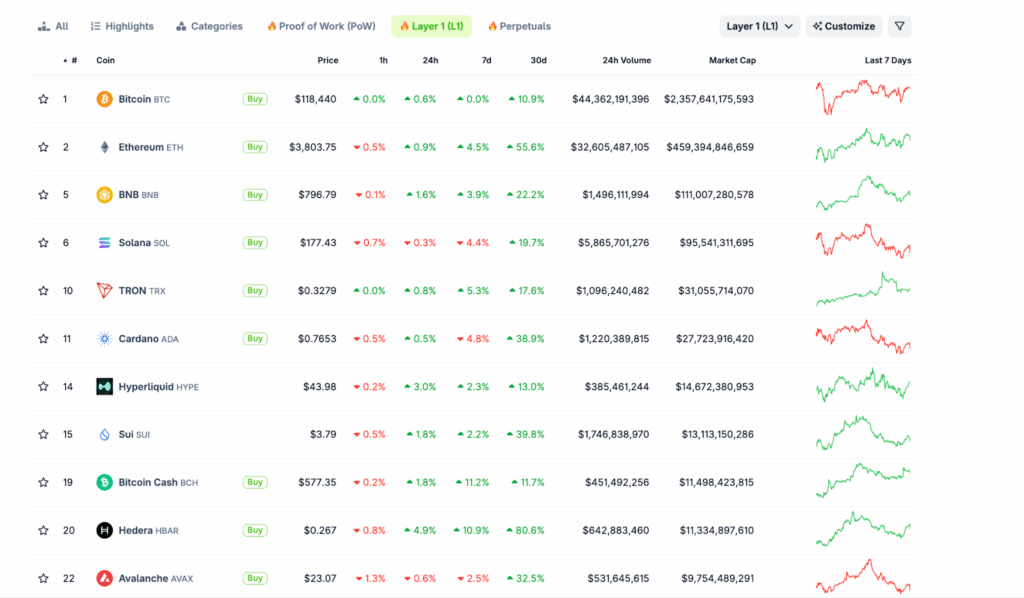Star the Sui coin

(43, 434)
